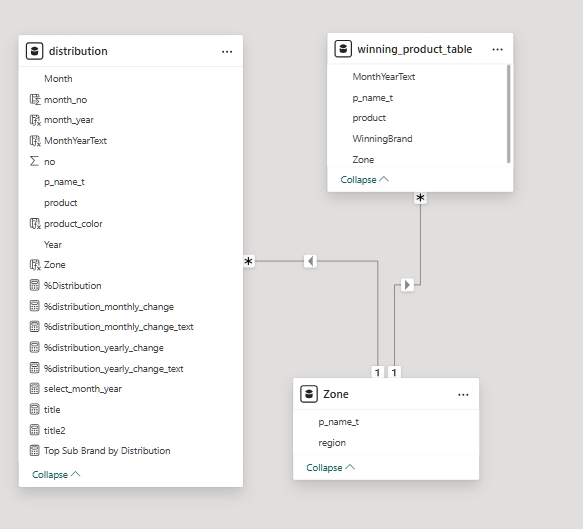
Task: Click the Zone table database icon
Action: point(309,394)
